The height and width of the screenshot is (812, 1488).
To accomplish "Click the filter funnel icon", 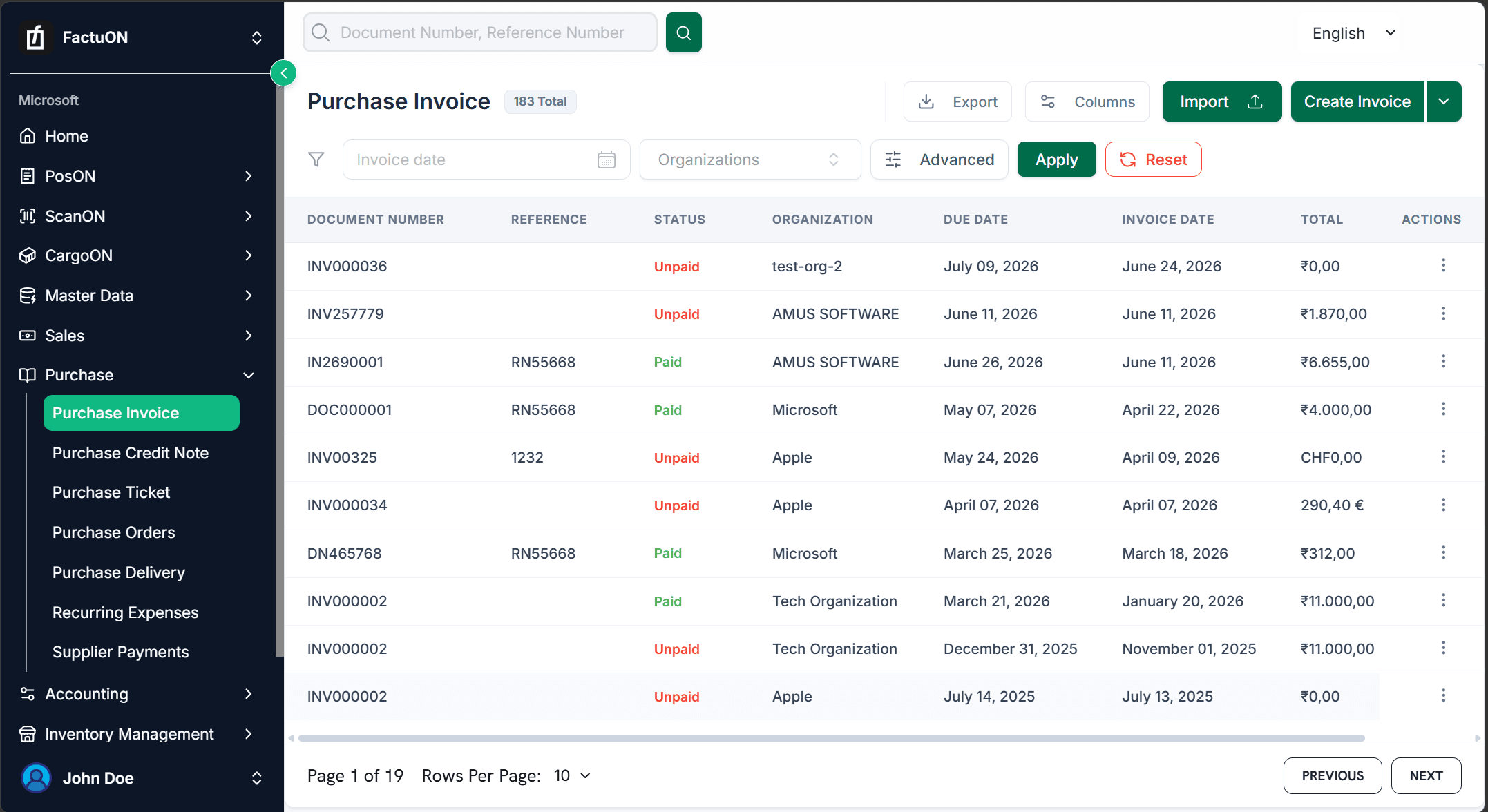I will pos(316,159).
